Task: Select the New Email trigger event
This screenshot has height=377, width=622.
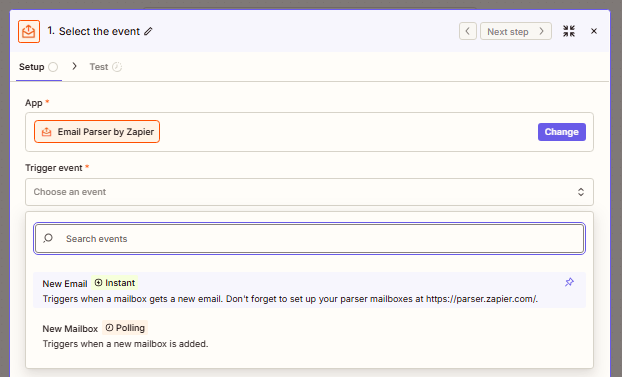Action: pyautogui.click(x=309, y=290)
